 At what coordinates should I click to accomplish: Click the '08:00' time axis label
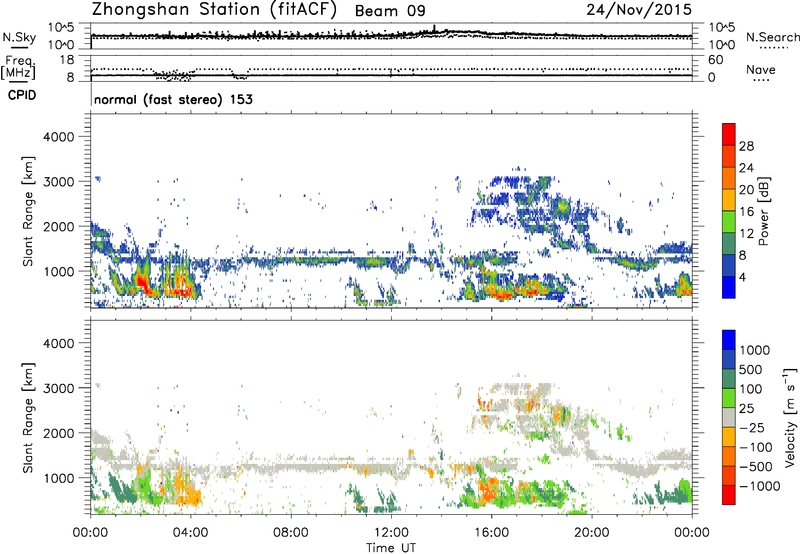pyautogui.click(x=291, y=533)
